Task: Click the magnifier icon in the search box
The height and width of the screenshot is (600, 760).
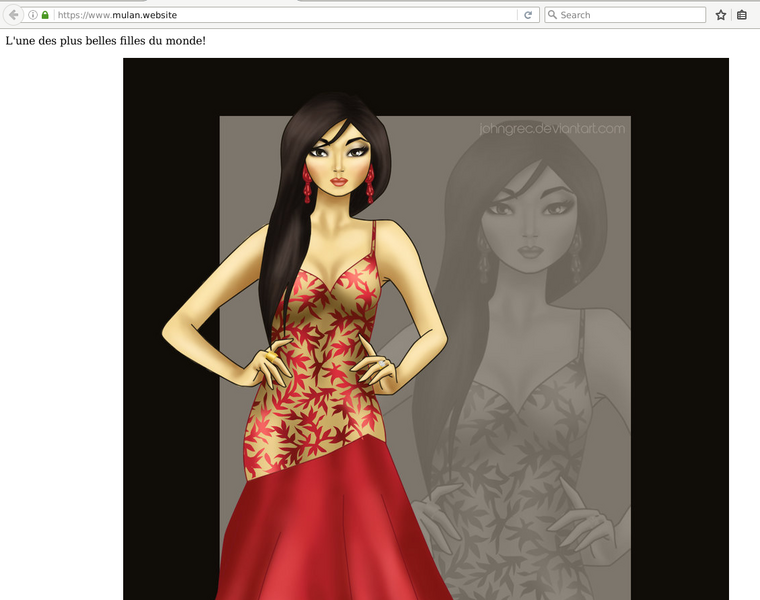Action: [552, 15]
